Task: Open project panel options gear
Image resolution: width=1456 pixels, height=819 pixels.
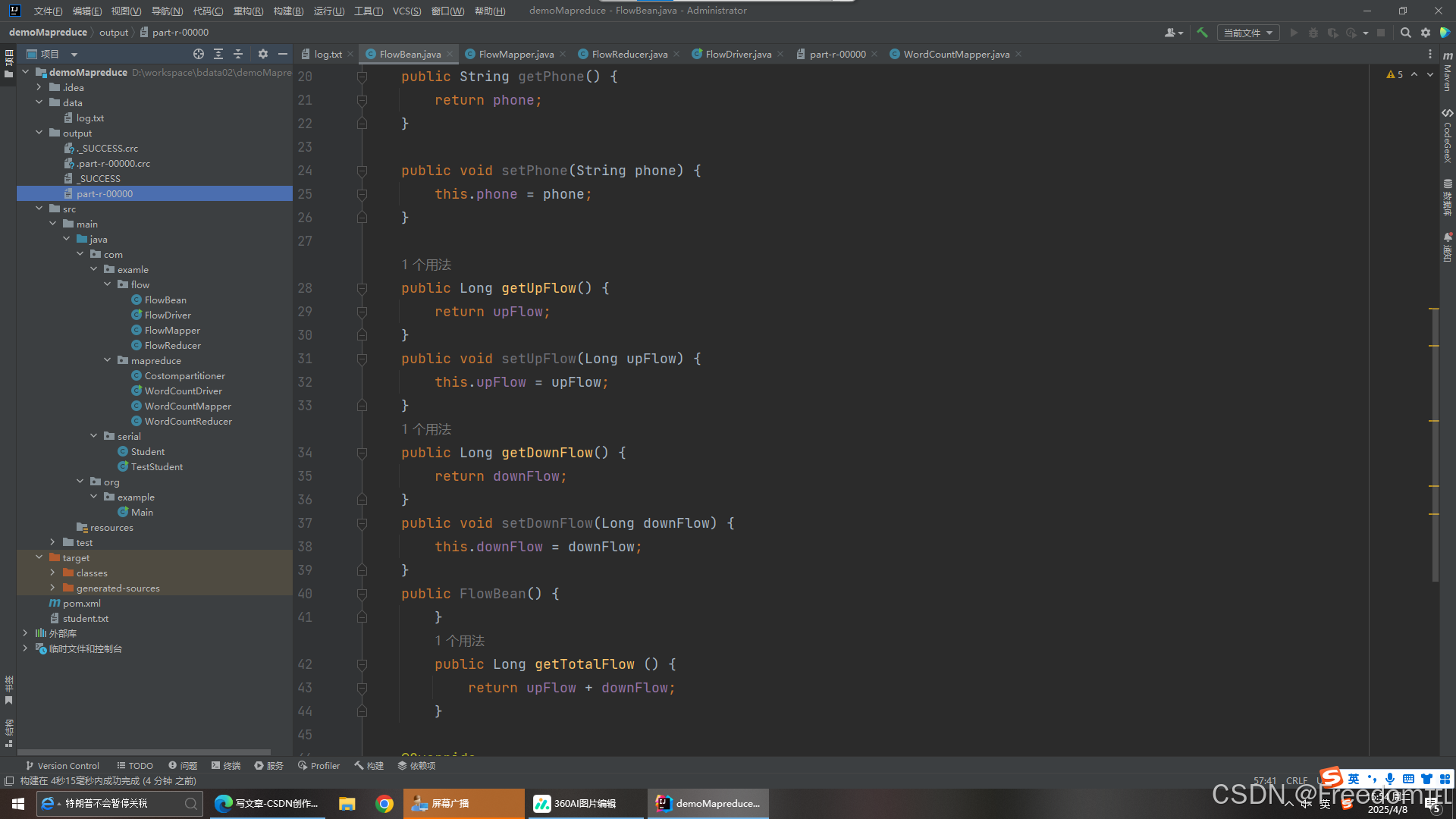Action: (x=263, y=54)
